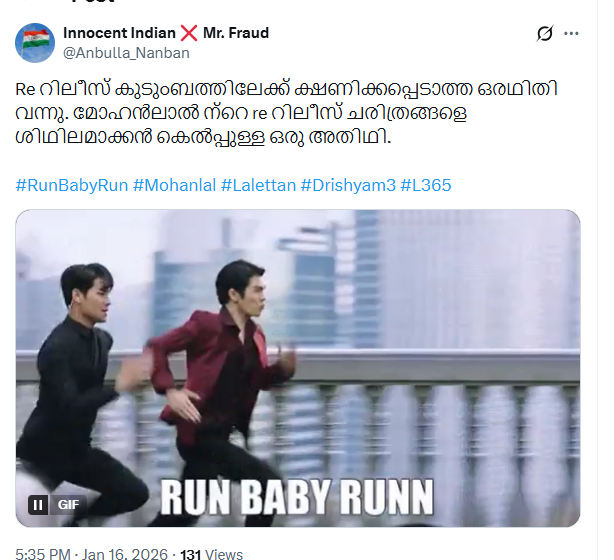The width and height of the screenshot is (614, 560).
Task: Pause the playing GIF
Action: pyautogui.click(x=38, y=505)
